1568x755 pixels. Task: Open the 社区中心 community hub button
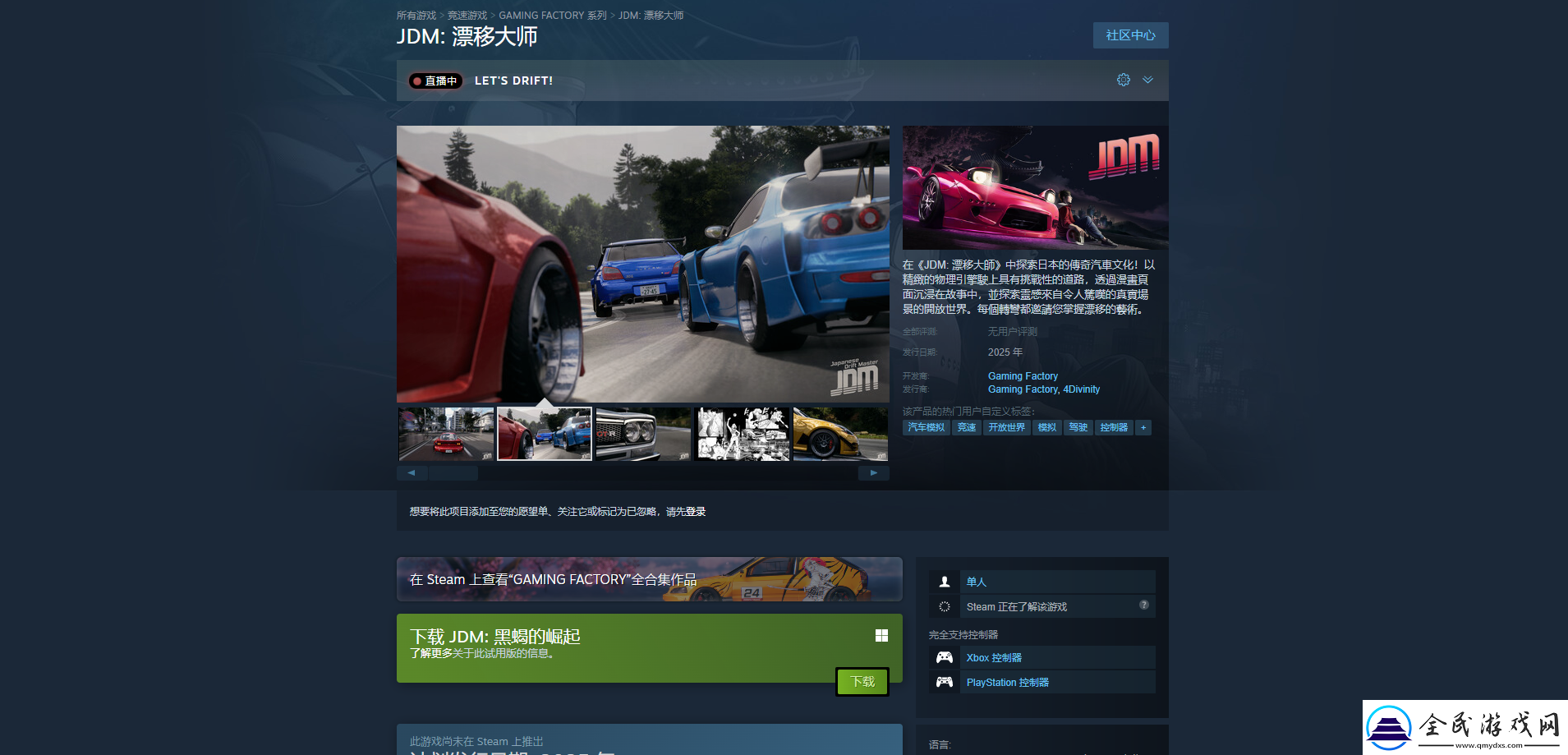(1130, 35)
